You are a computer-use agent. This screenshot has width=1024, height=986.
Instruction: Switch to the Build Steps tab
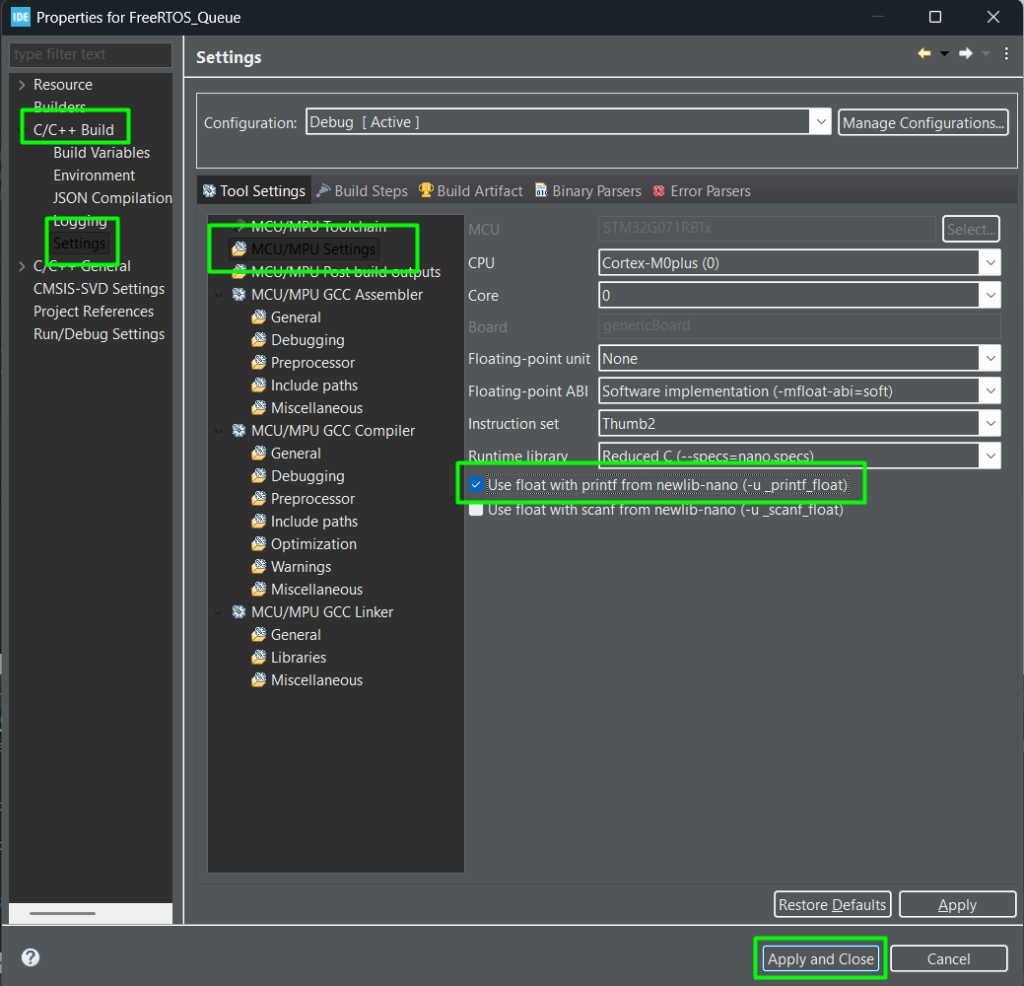point(370,191)
